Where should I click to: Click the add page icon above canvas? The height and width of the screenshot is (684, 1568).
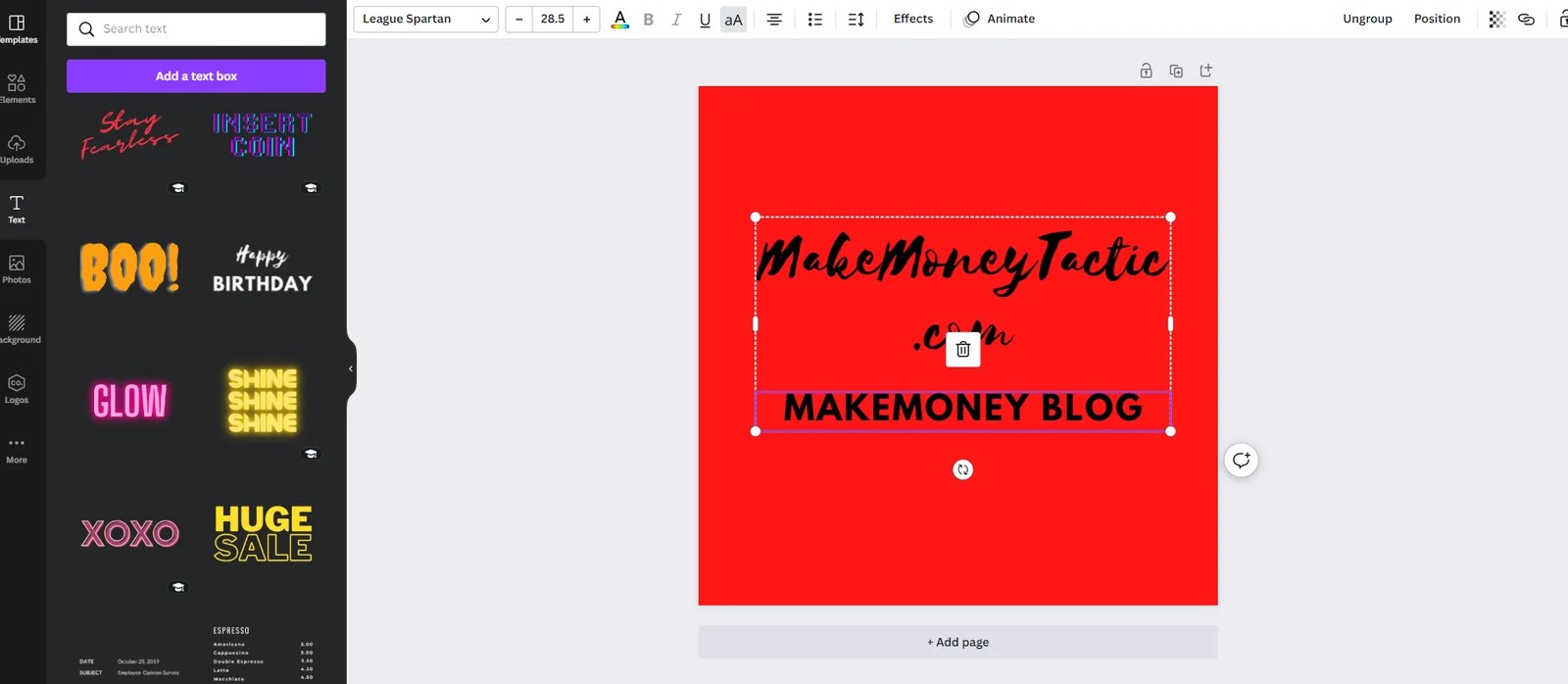[1206, 71]
